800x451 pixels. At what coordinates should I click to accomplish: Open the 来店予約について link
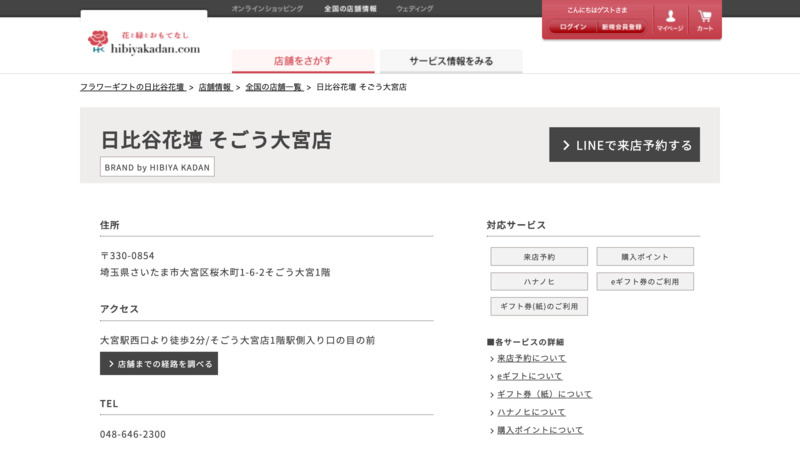(x=531, y=358)
